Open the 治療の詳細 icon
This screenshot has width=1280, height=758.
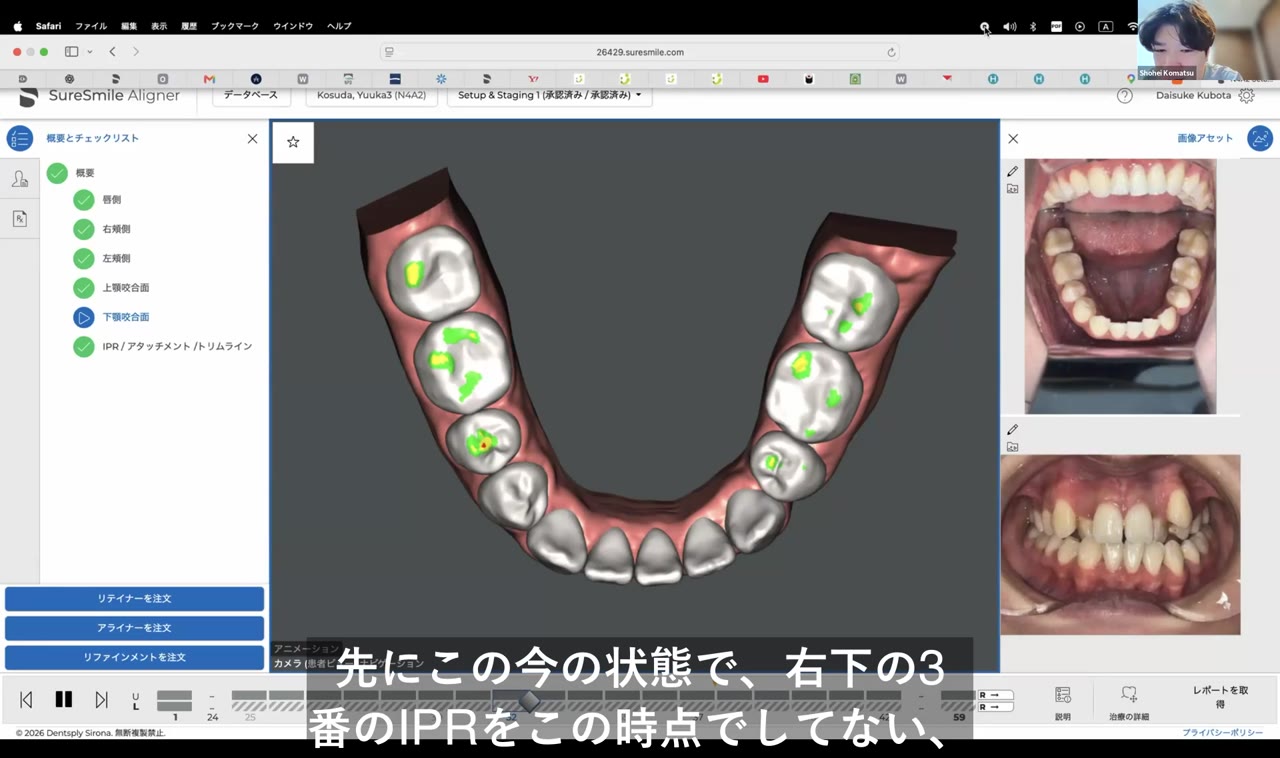click(x=1129, y=702)
